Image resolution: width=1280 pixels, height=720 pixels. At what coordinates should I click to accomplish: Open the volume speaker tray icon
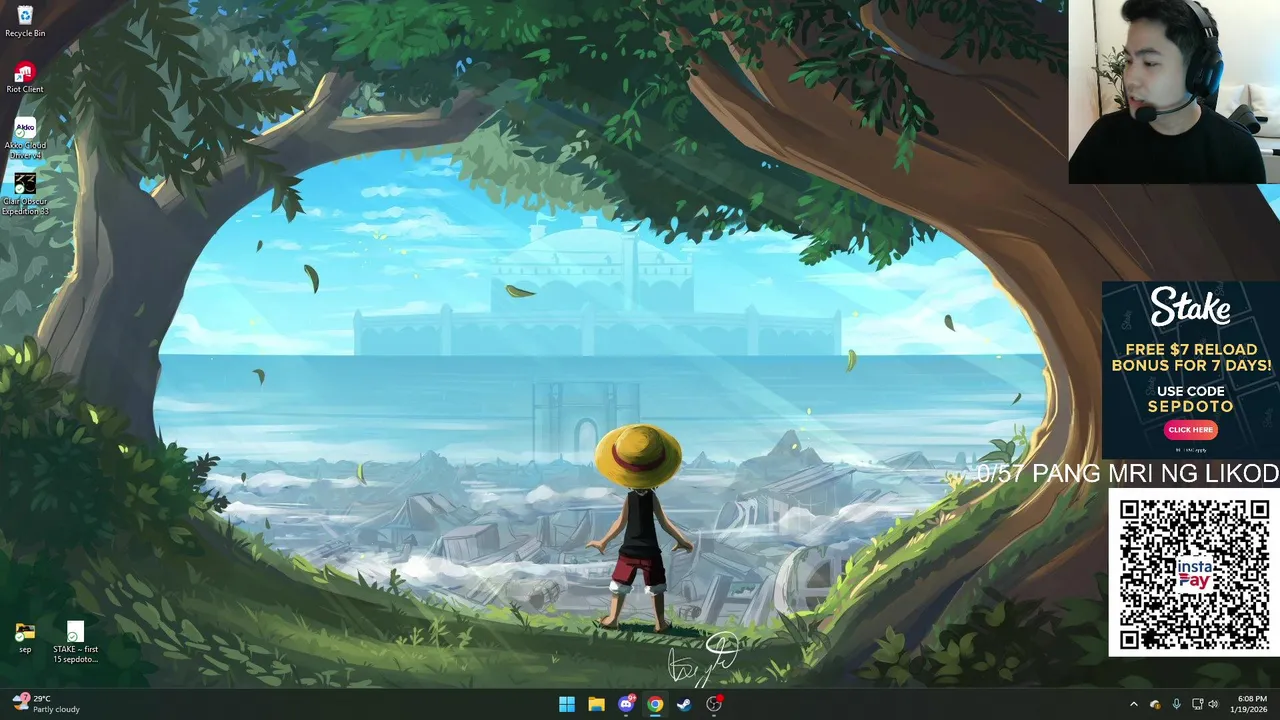click(x=1214, y=704)
